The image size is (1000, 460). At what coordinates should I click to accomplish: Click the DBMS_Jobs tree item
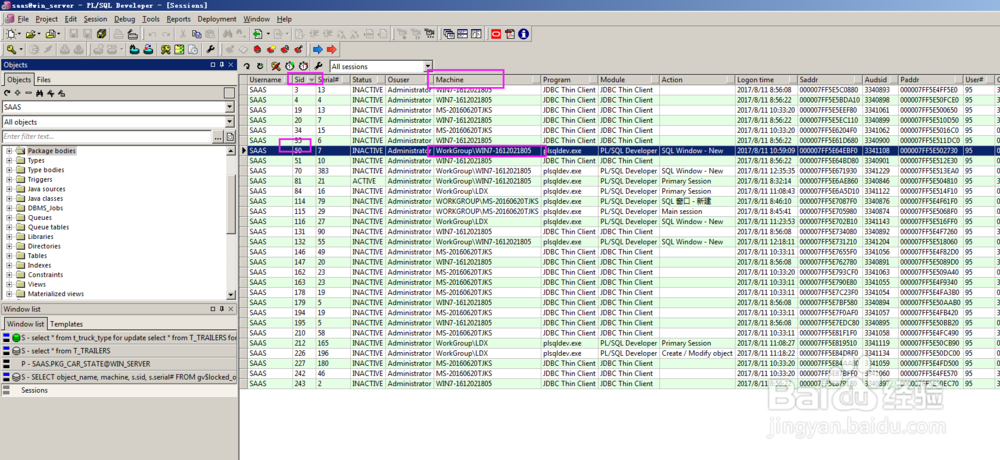point(45,208)
